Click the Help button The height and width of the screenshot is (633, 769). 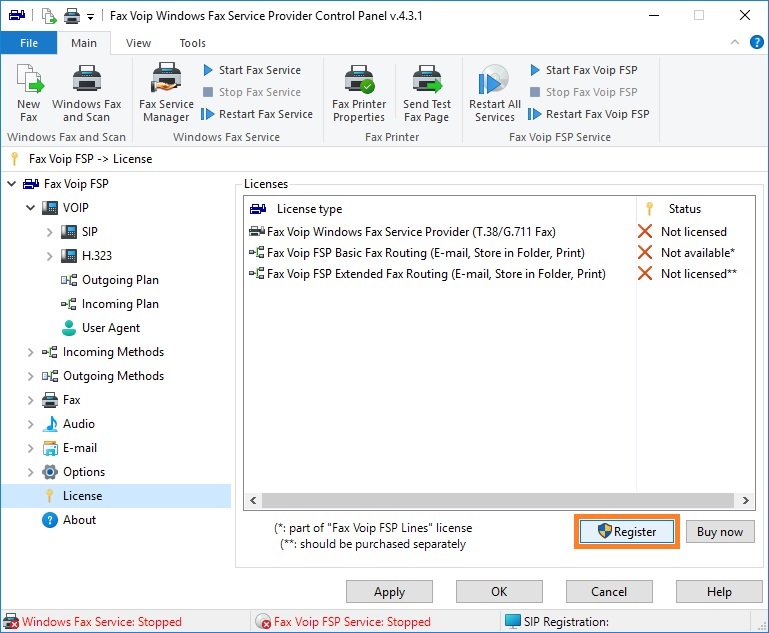click(x=719, y=592)
